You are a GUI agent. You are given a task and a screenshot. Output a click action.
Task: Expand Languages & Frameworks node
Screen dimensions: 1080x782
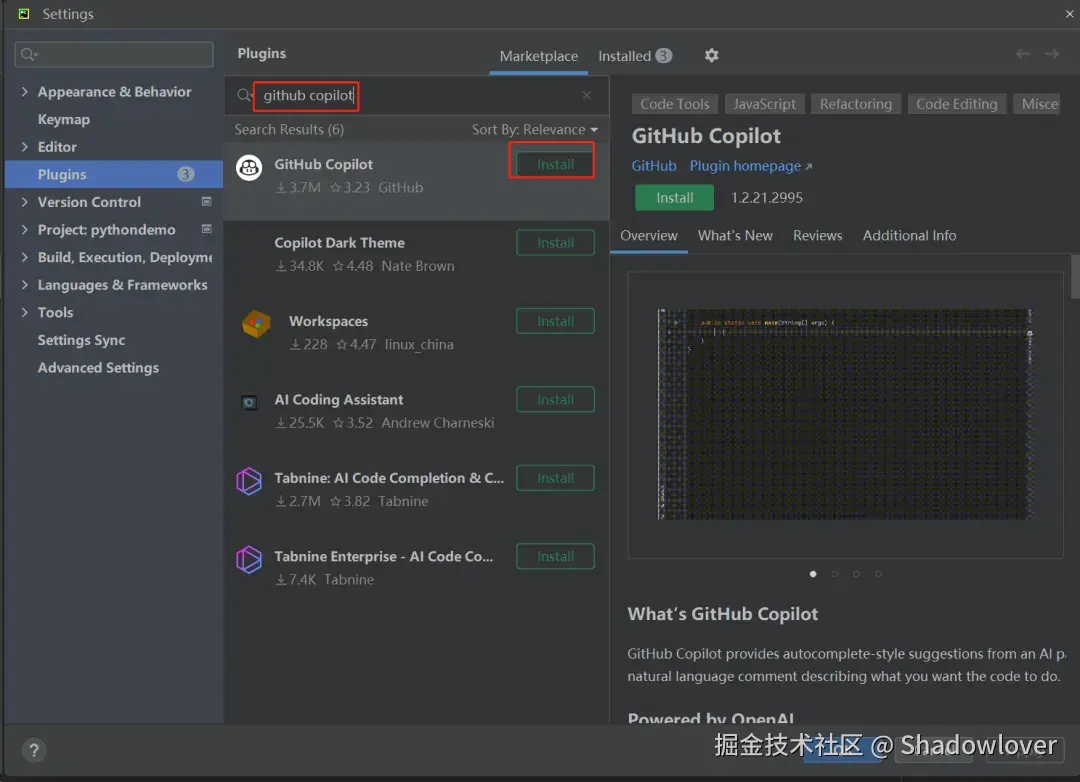(x=25, y=285)
